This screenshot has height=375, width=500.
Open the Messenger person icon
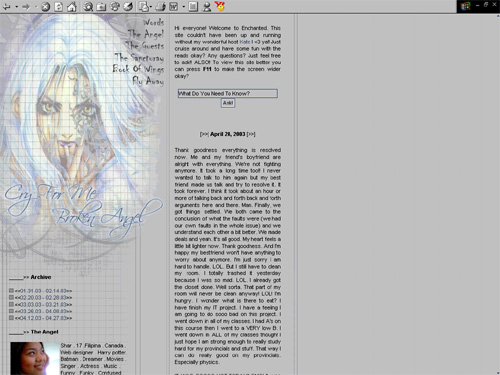coord(207,6)
